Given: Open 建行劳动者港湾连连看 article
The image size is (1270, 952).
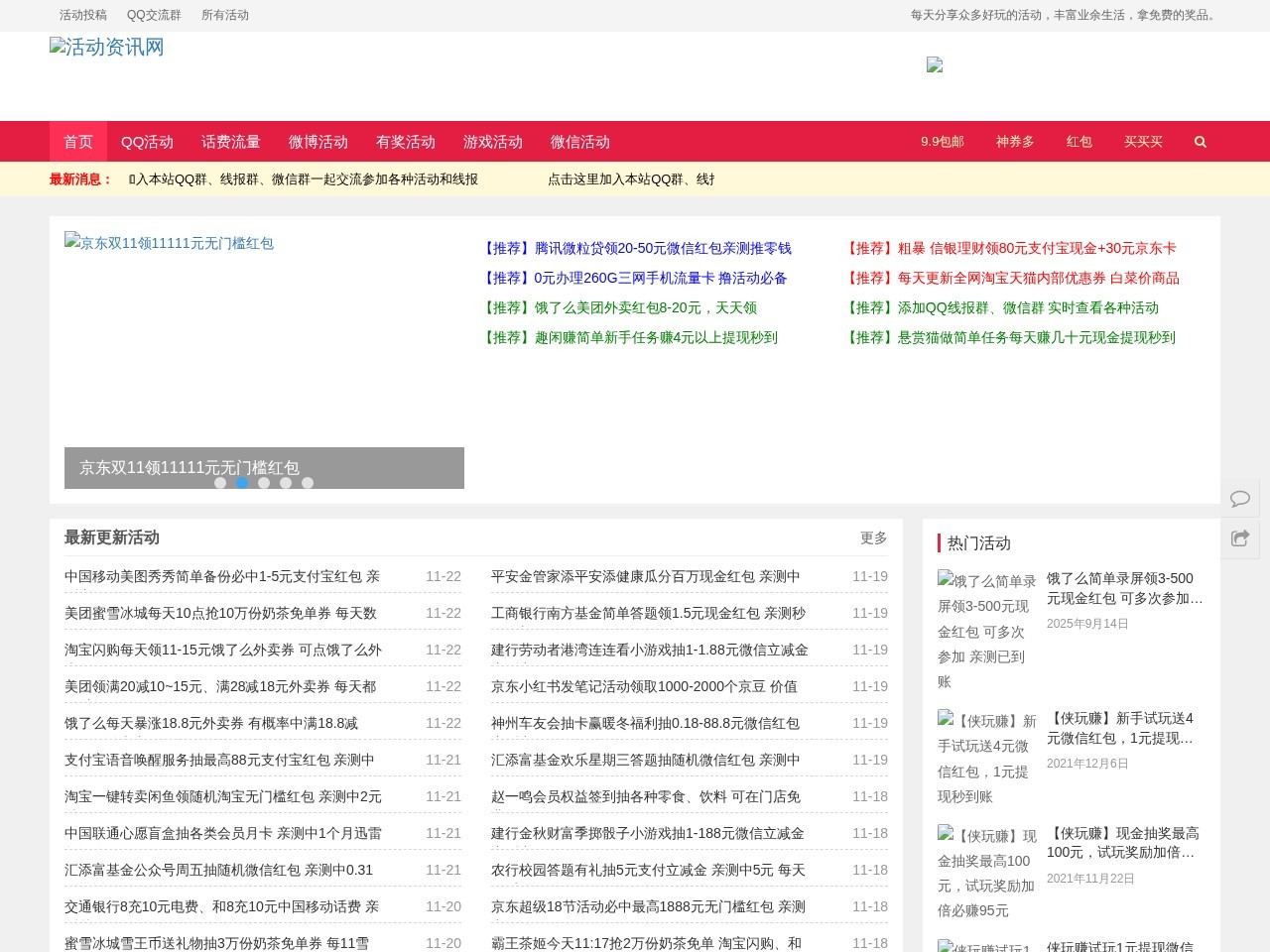Looking at the screenshot, I should point(650,650).
